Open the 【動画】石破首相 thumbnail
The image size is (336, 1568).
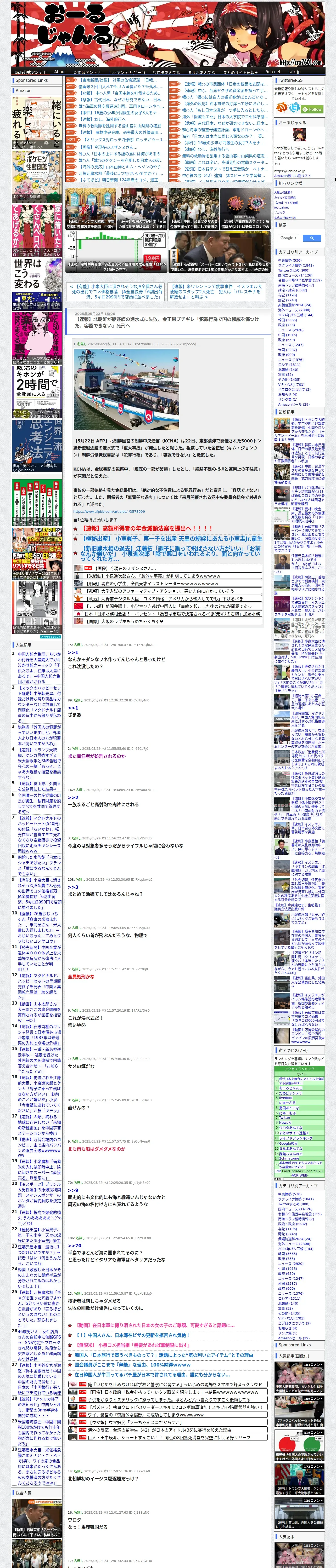coord(219,252)
